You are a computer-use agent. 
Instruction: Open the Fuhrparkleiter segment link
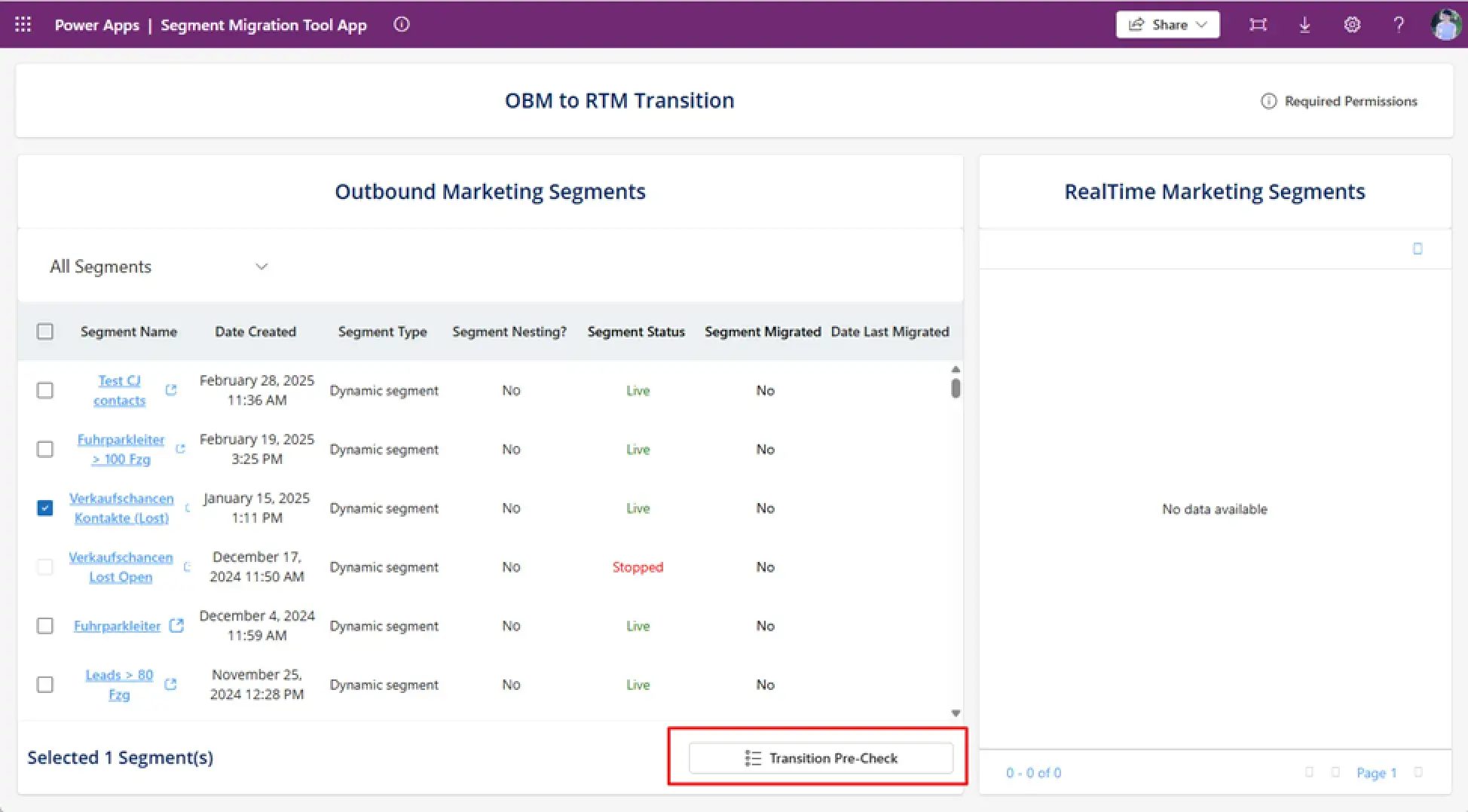pos(118,626)
